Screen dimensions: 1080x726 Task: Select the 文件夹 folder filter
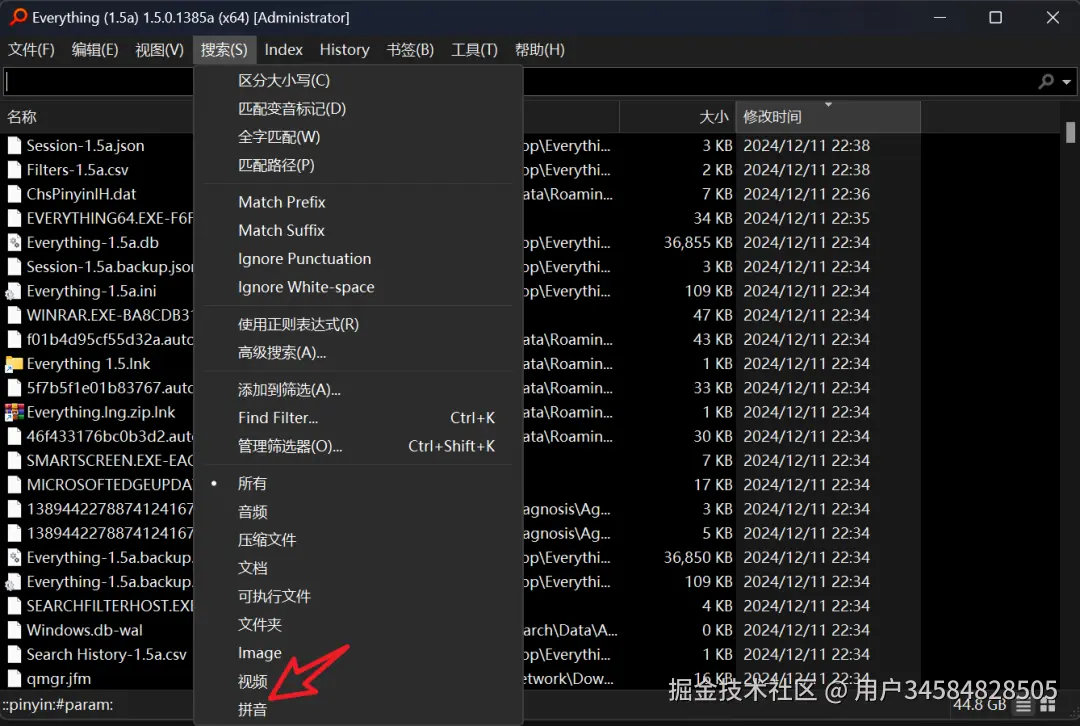click(x=359, y=625)
